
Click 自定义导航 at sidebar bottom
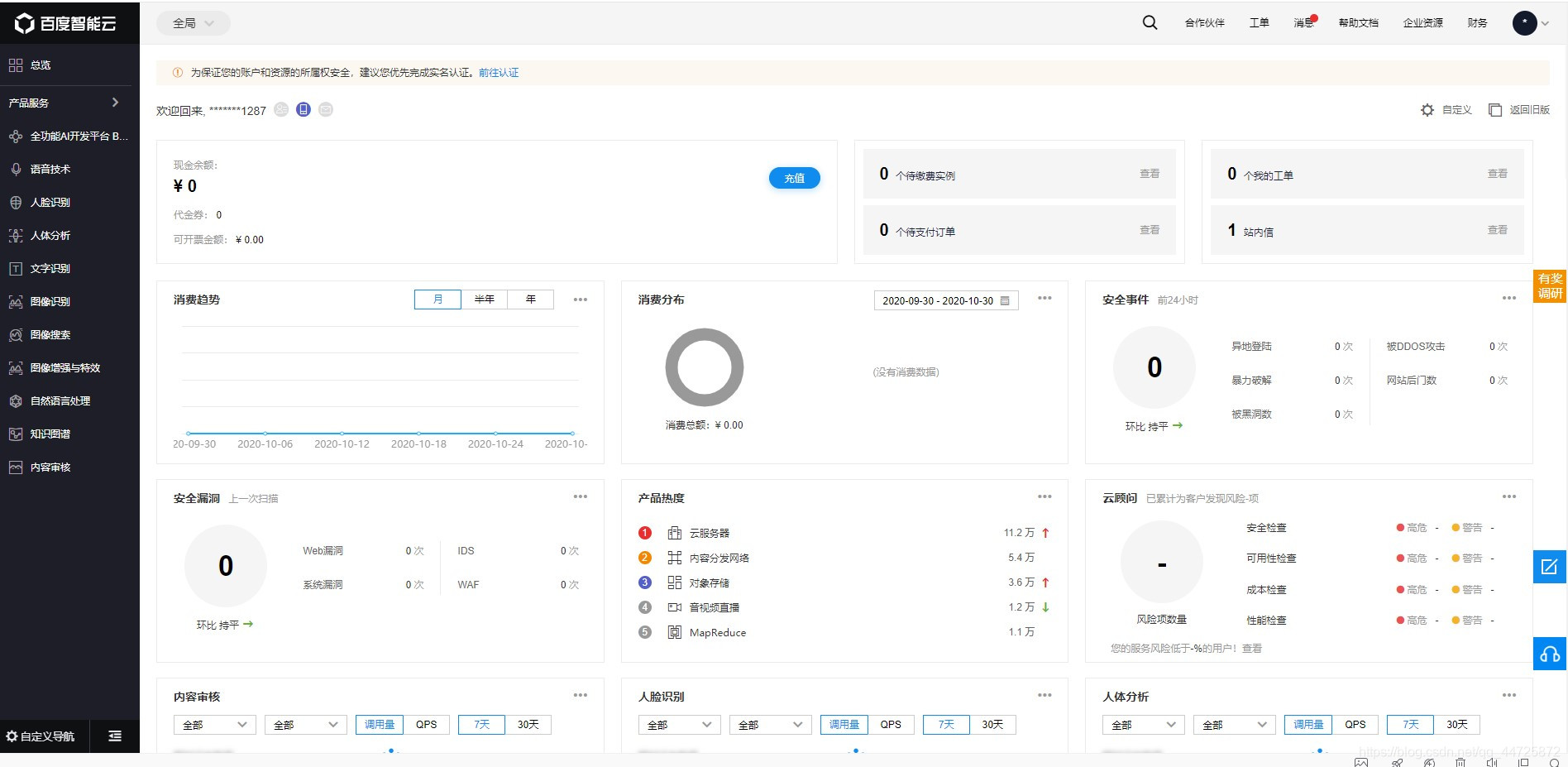click(41, 736)
